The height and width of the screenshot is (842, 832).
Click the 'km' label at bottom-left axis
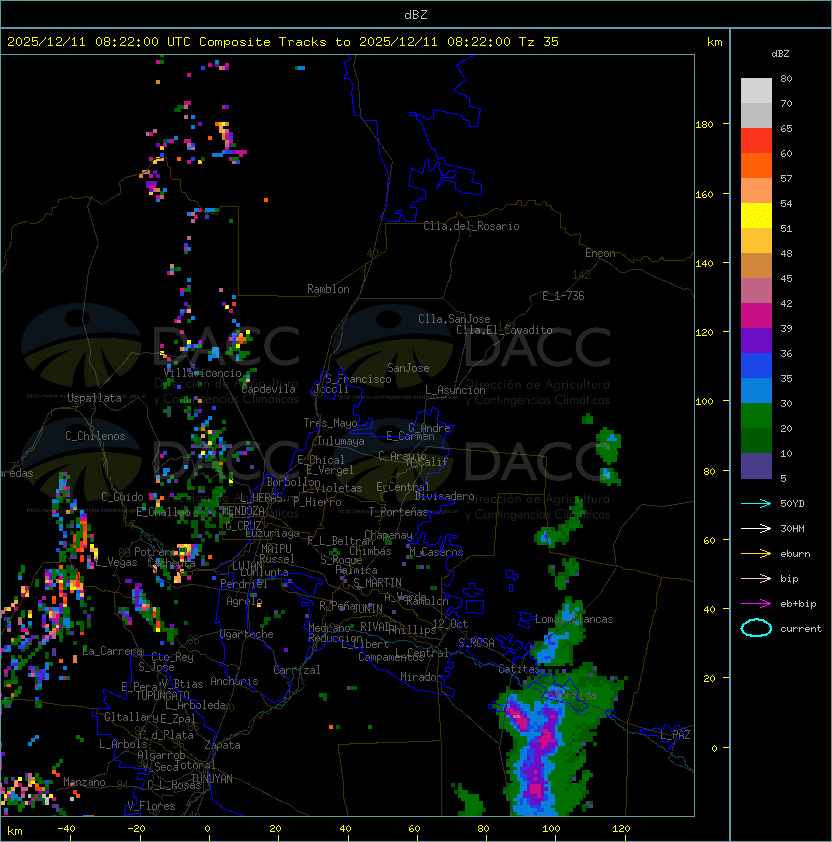click(x=15, y=831)
